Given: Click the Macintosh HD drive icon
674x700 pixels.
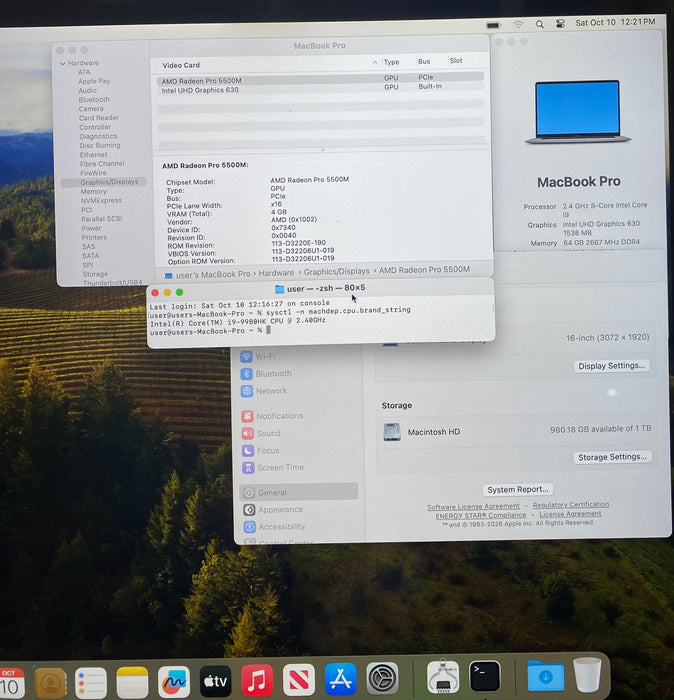Looking at the screenshot, I should coord(392,432).
